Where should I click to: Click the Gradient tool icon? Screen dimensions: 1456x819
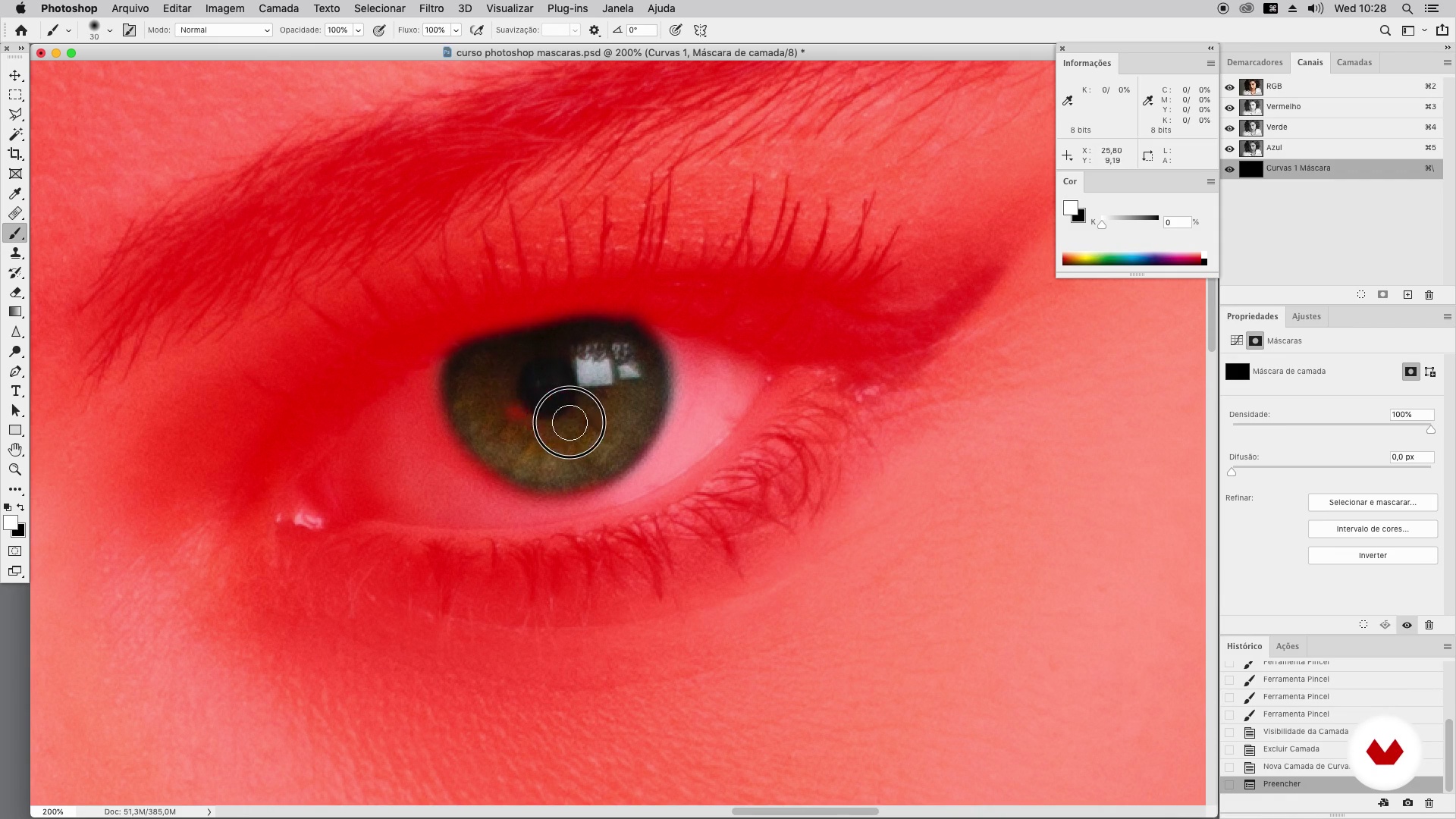point(15,312)
